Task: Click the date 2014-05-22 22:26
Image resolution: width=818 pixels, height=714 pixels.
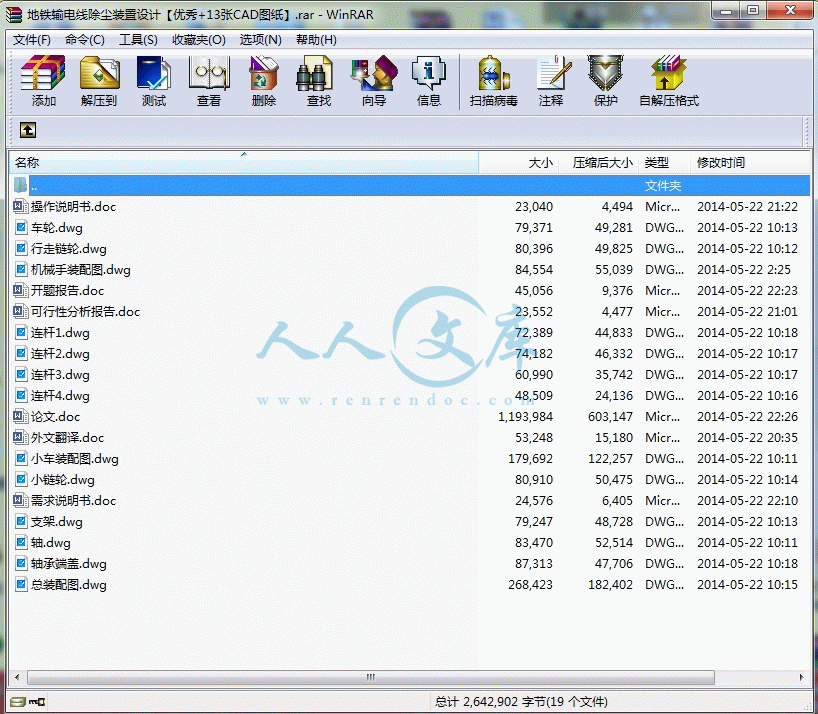Action: (x=748, y=416)
